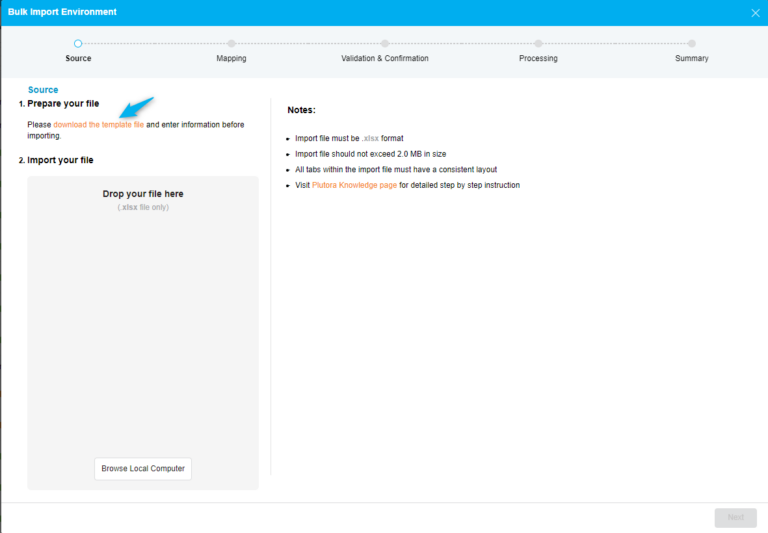Click the Validation & Confirmation step circle
768x533 pixels.
[385, 43]
